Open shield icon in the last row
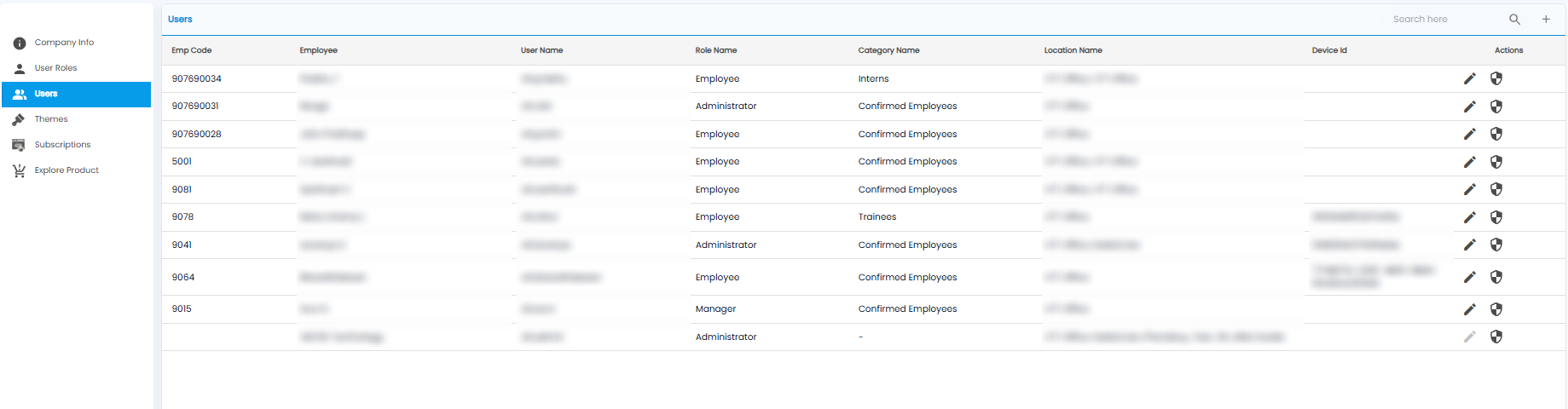This screenshot has width=1568, height=409. 1496,337
